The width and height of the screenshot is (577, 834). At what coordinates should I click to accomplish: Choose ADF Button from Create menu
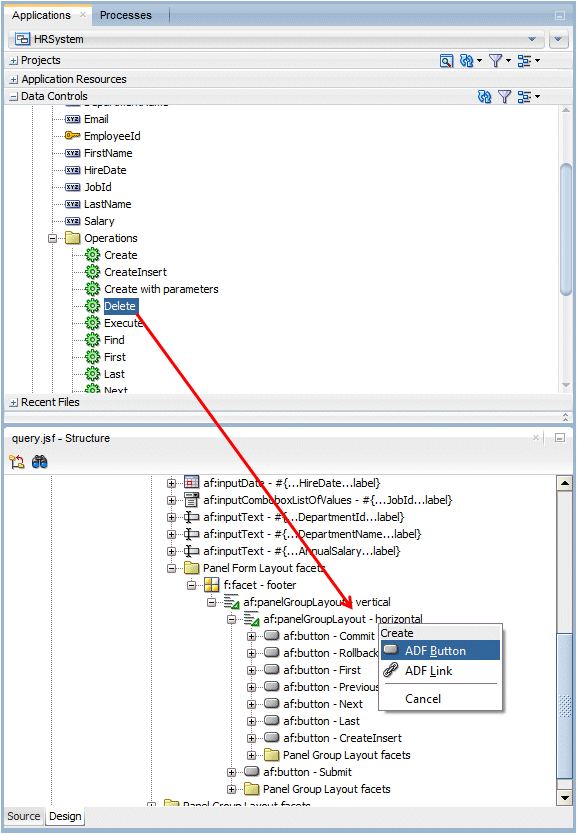point(440,650)
